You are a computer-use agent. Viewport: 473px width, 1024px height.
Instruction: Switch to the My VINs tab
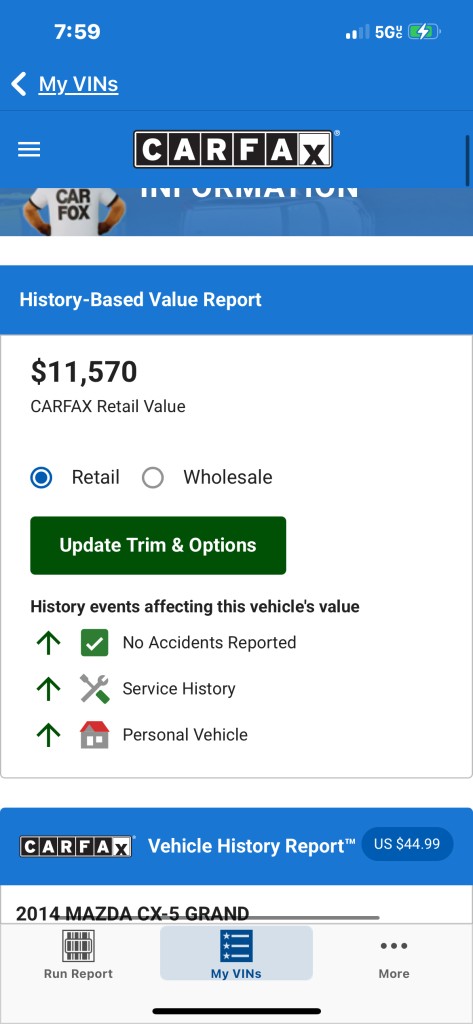pyautogui.click(x=236, y=954)
